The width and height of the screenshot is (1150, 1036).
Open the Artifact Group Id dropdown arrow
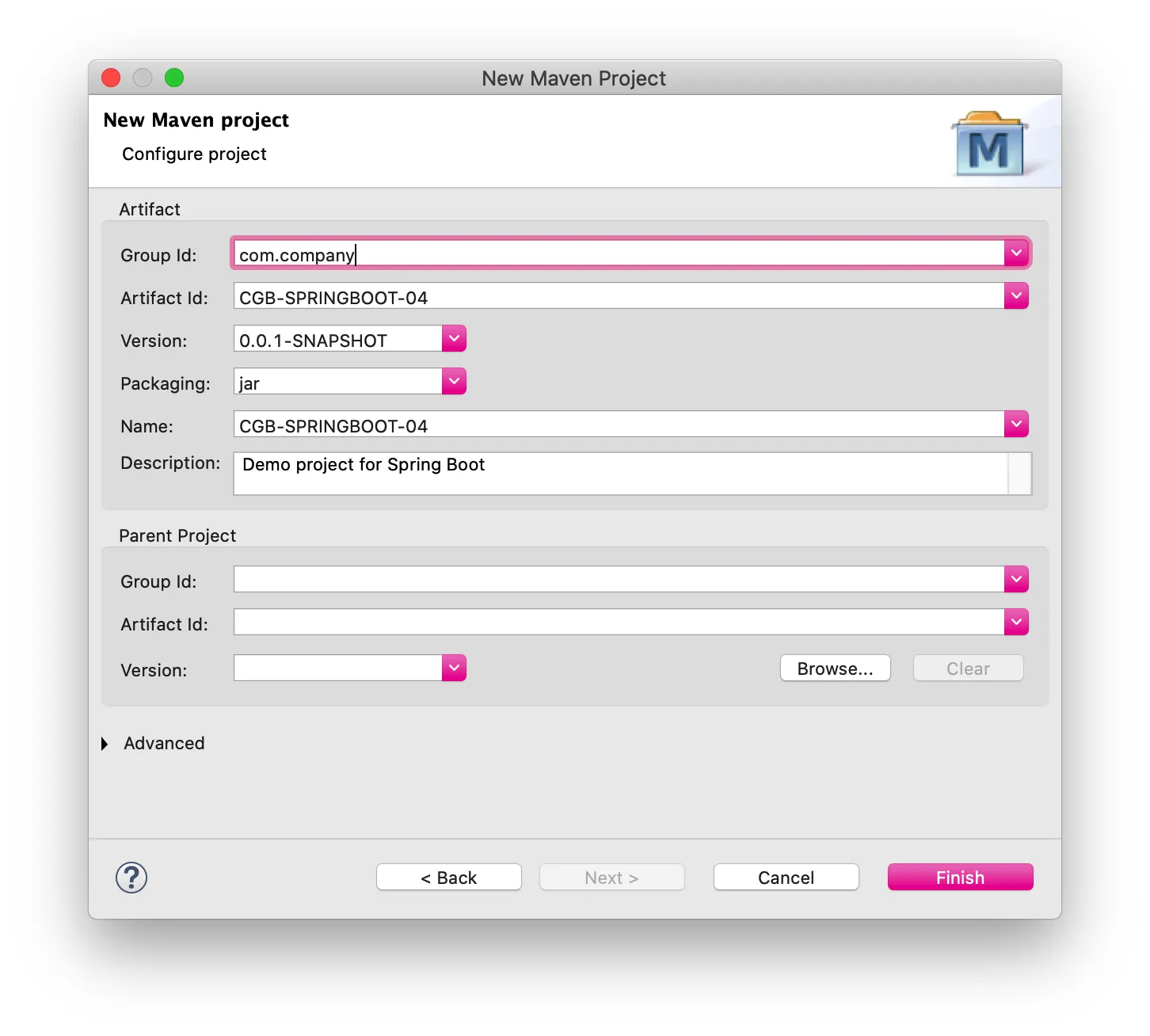click(1016, 253)
